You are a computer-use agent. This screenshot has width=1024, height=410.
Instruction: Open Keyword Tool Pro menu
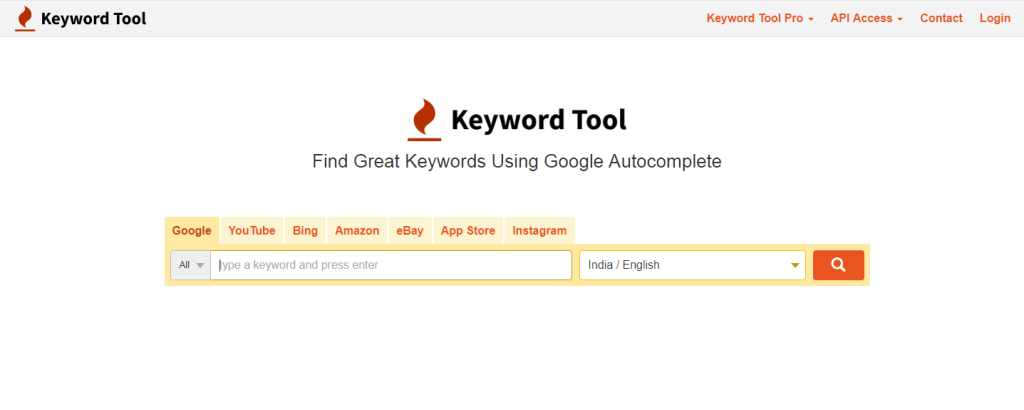[760, 18]
